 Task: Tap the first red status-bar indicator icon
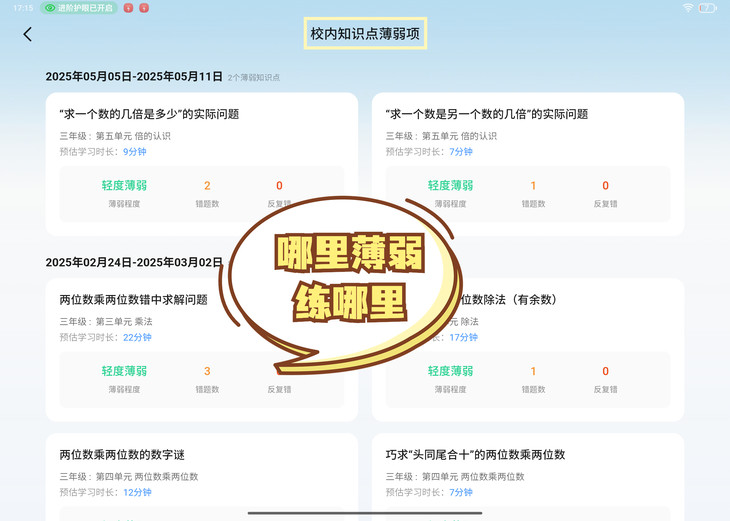pos(128,8)
